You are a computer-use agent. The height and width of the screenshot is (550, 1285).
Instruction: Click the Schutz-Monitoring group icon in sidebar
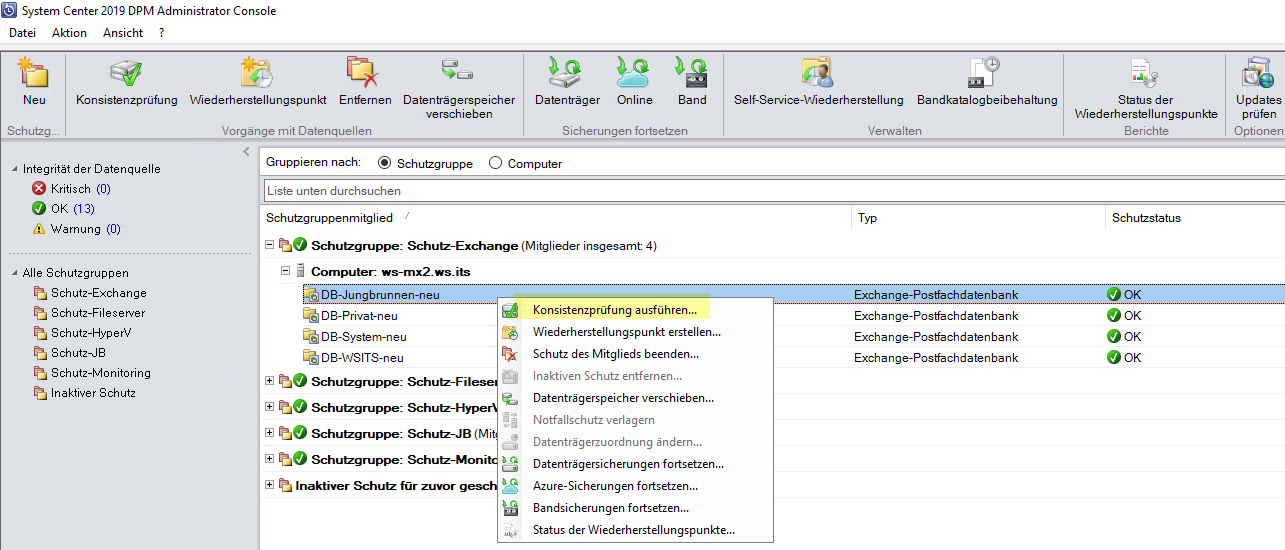tap(40, 373)
